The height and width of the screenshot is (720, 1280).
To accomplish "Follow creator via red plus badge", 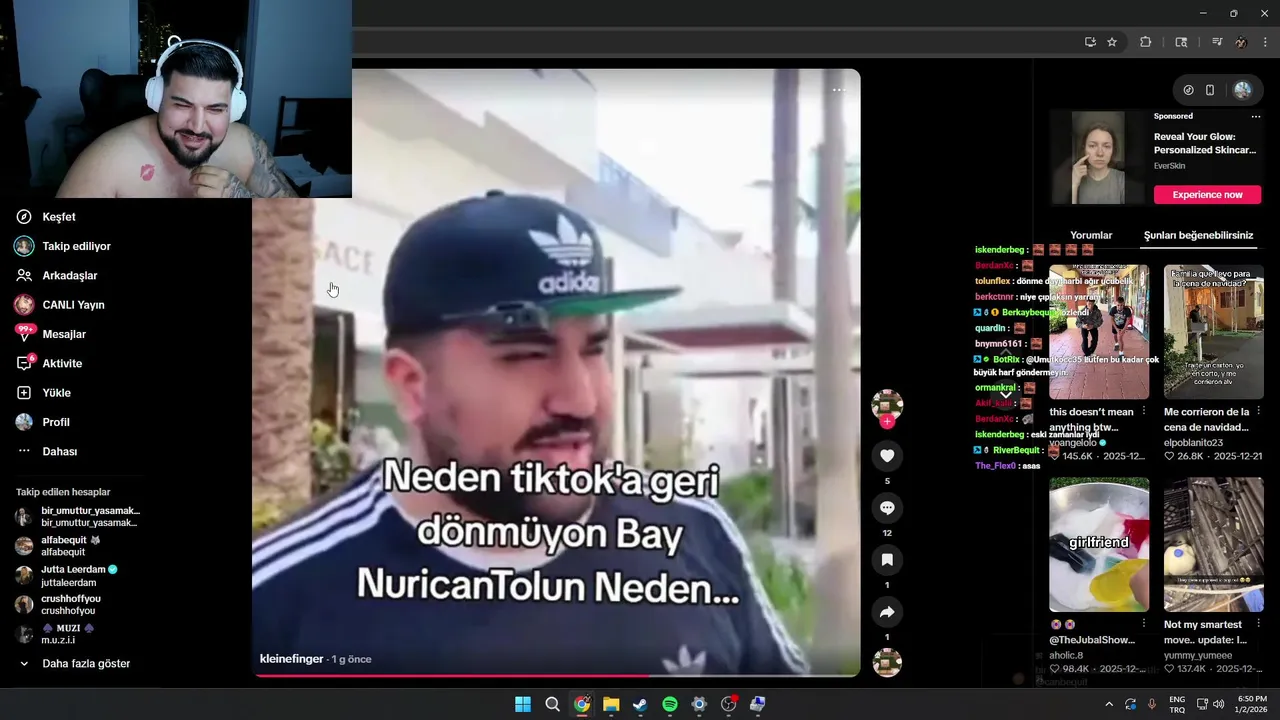I will click(887, 422).
